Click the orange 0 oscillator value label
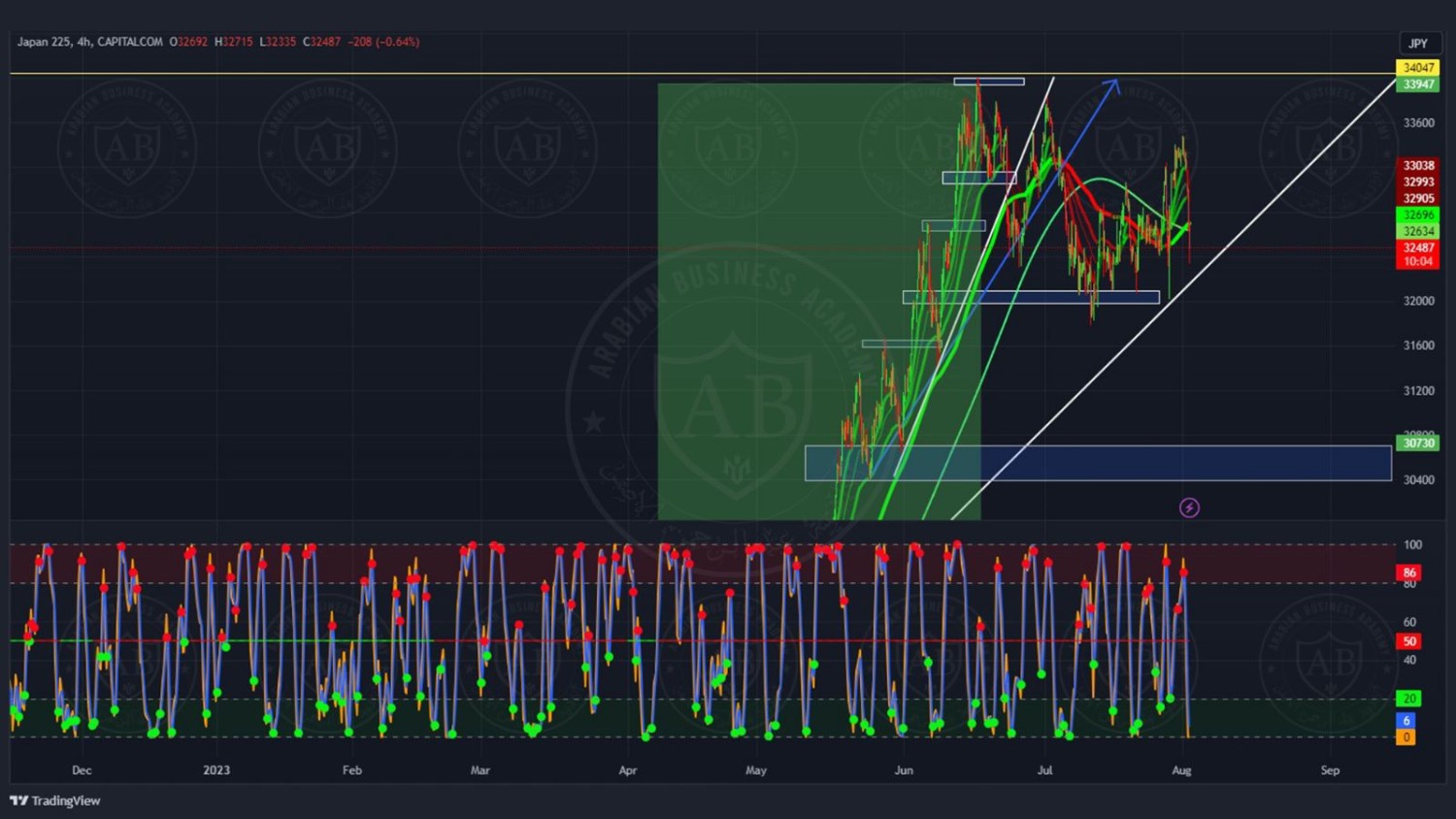 point(1406,737)
